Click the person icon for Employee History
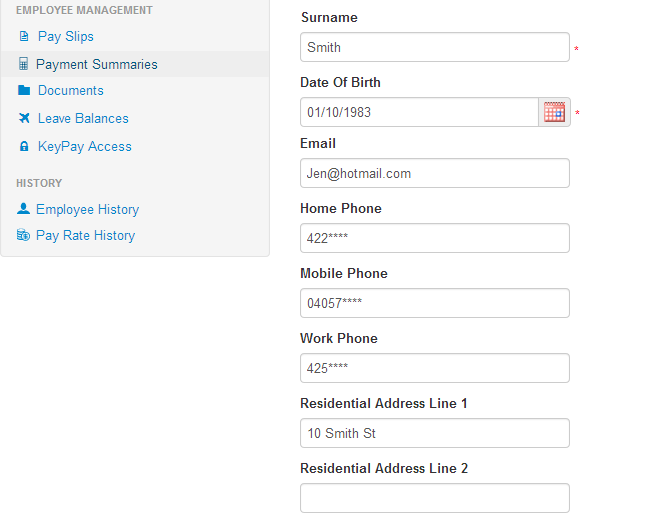This screenshot has width=657, height=520. coord(24,209)
